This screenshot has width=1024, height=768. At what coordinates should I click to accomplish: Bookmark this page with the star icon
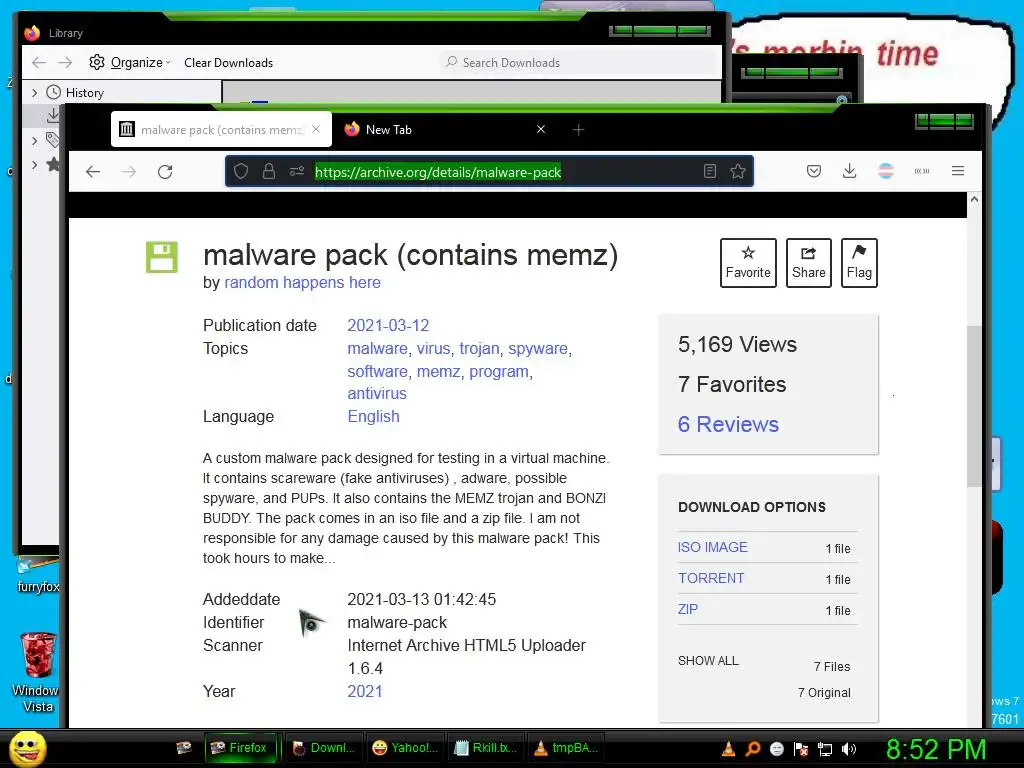[738, 171]
